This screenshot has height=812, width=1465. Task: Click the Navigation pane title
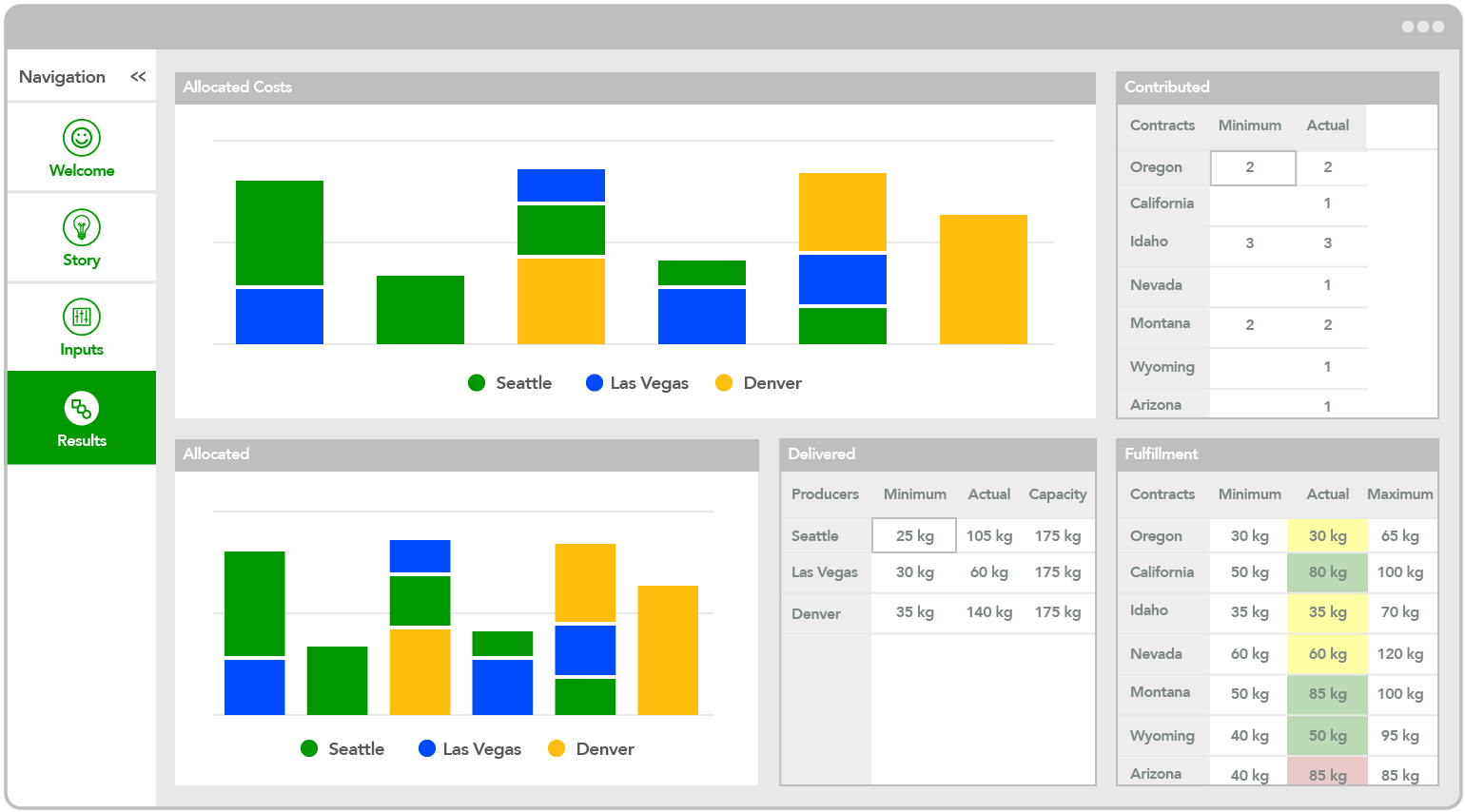coord(62,77)
